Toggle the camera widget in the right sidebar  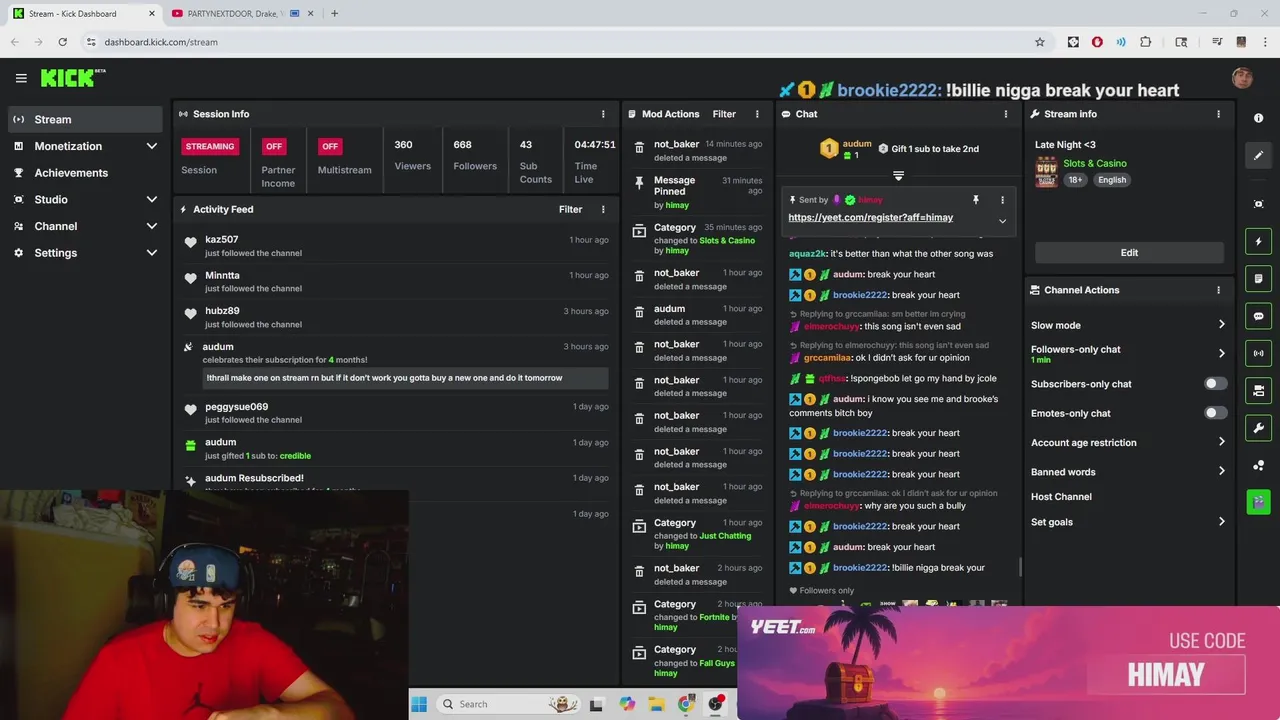(1258, 390)
